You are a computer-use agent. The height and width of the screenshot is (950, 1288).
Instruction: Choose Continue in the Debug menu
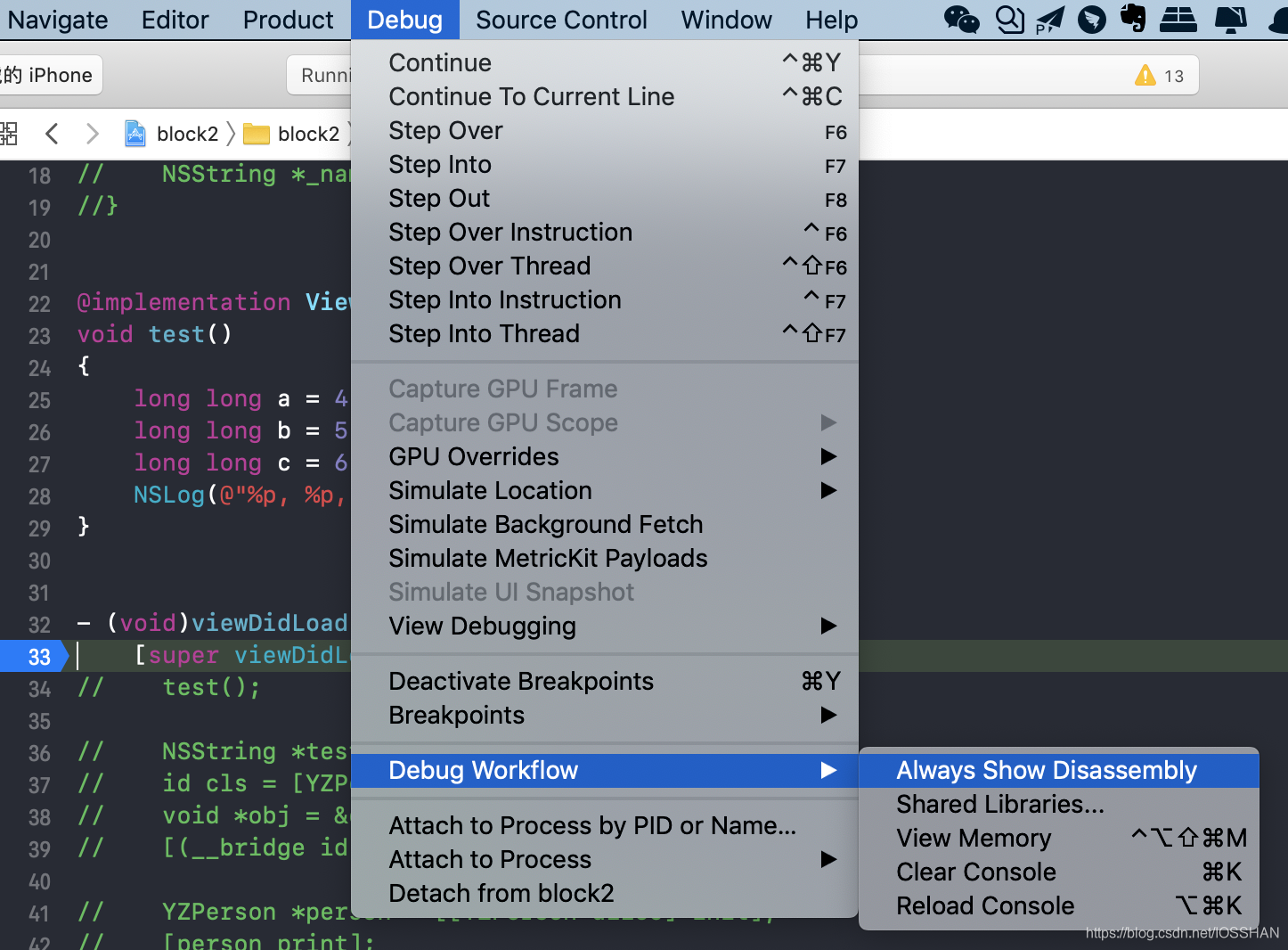click(605, 62)
